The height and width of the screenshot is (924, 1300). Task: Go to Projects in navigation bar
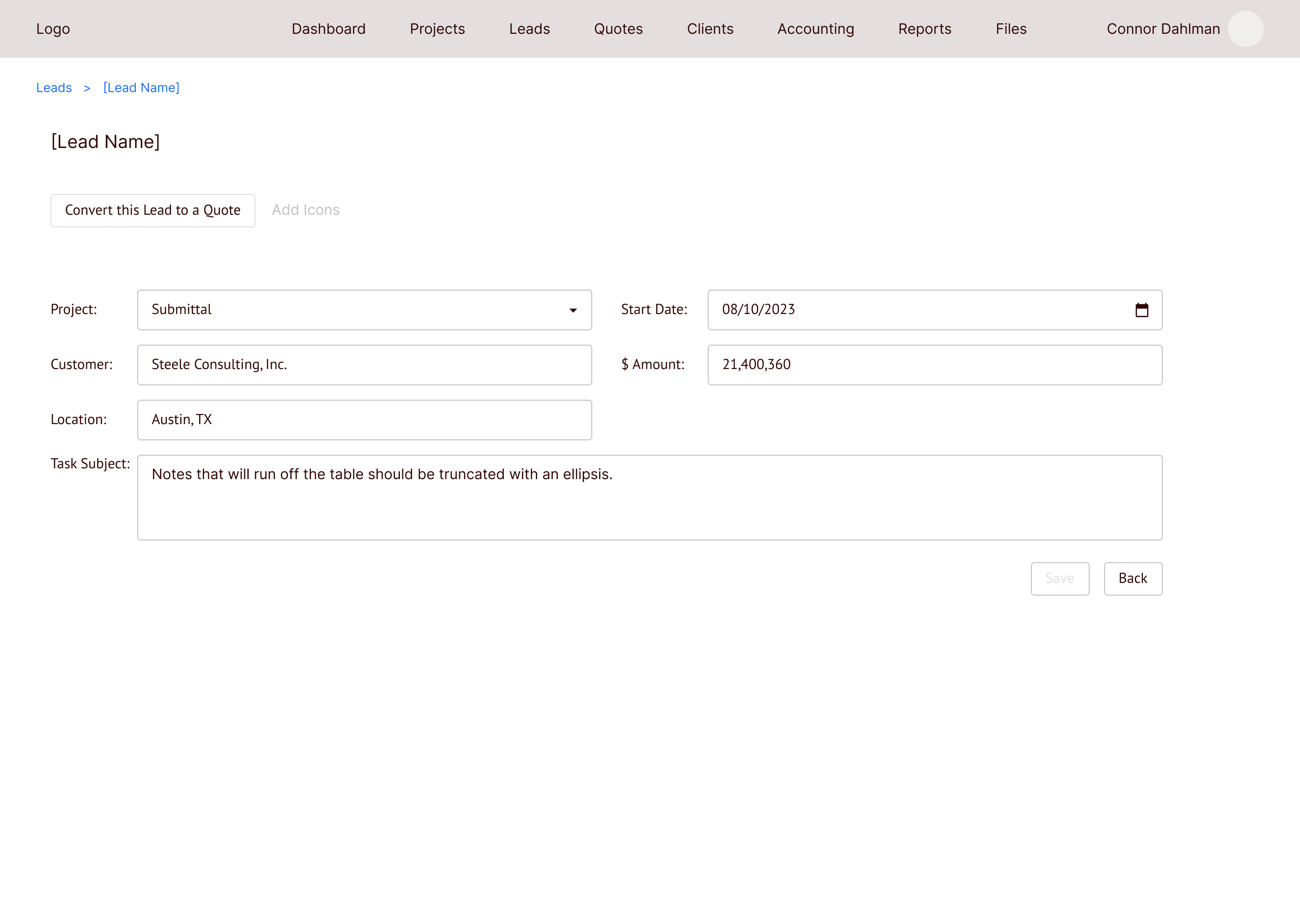coord(437,29)
